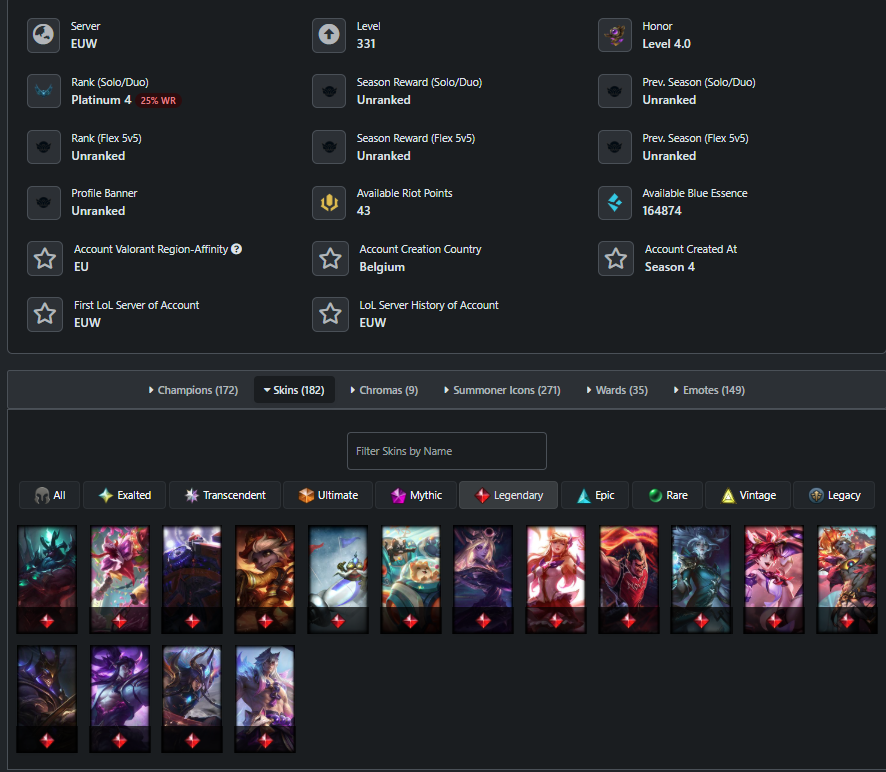
Task: Click the Season Reward (Flex 5v5) icon
Action: 329,147
